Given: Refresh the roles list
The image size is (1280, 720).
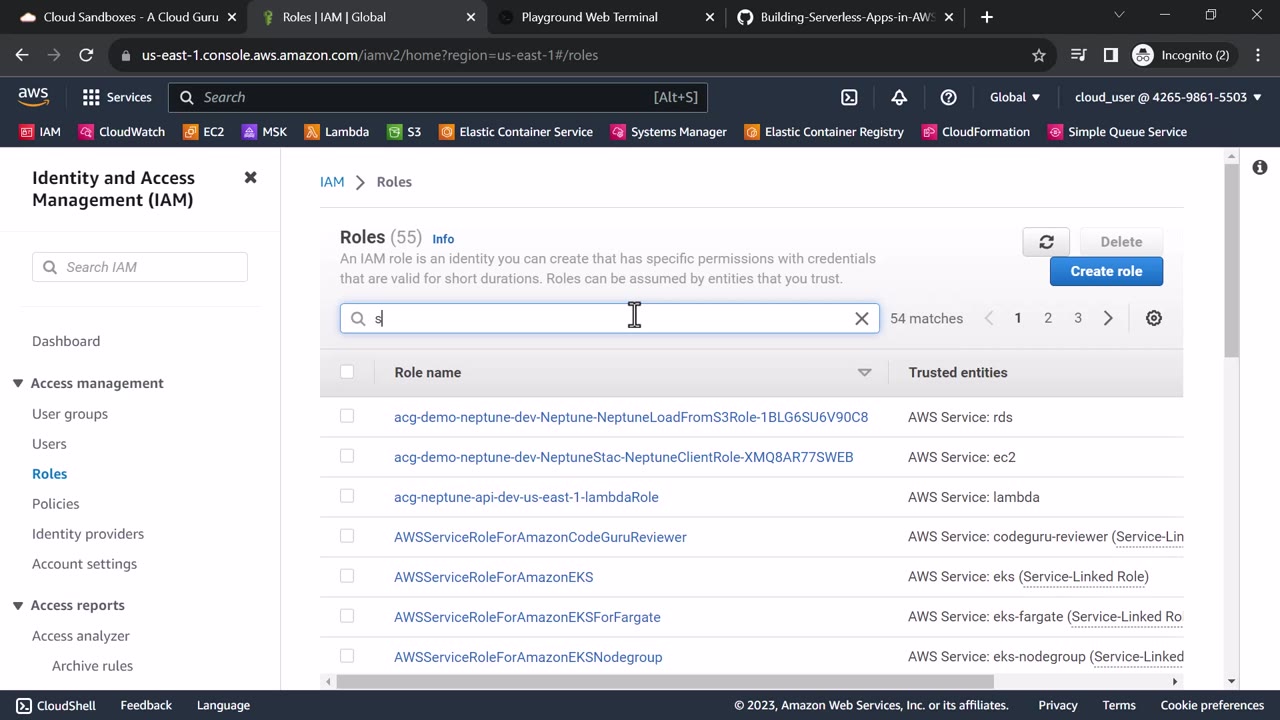Looking at the screenshot, I should (1046, 242).
